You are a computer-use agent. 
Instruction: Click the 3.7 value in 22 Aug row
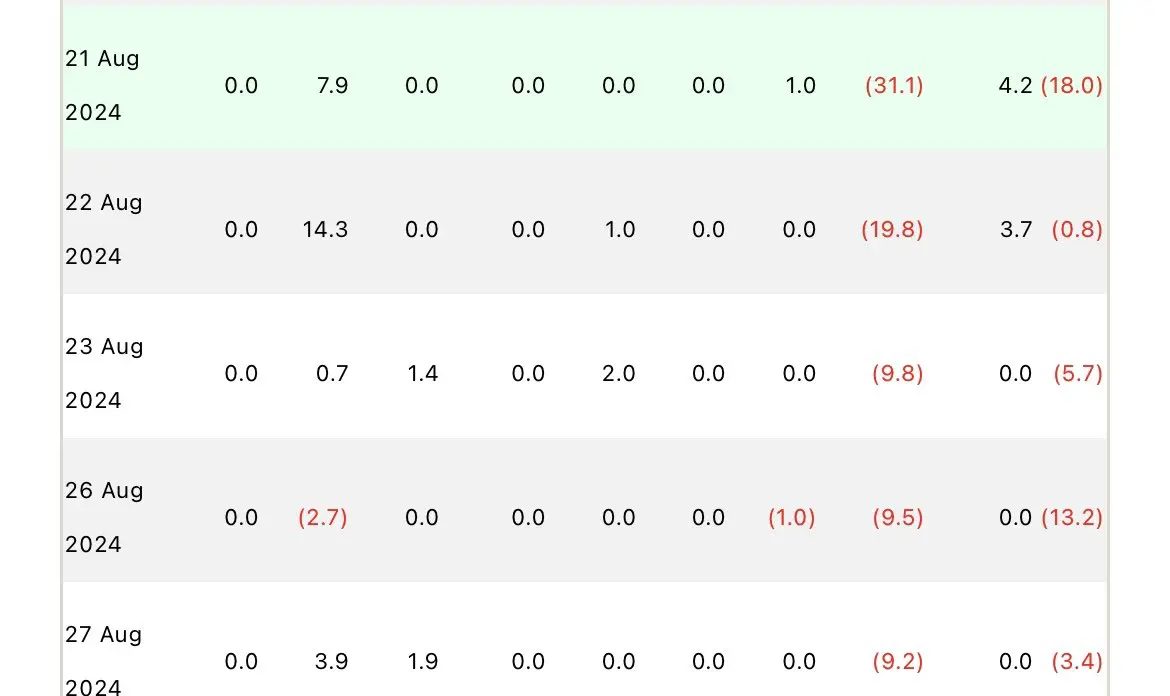pos(1016,230)
